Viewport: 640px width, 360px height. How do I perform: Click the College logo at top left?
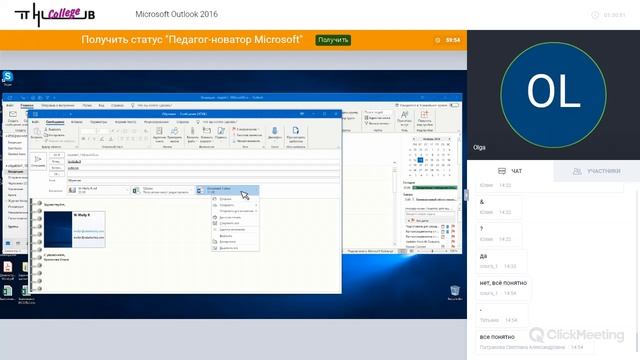[55, 15]
